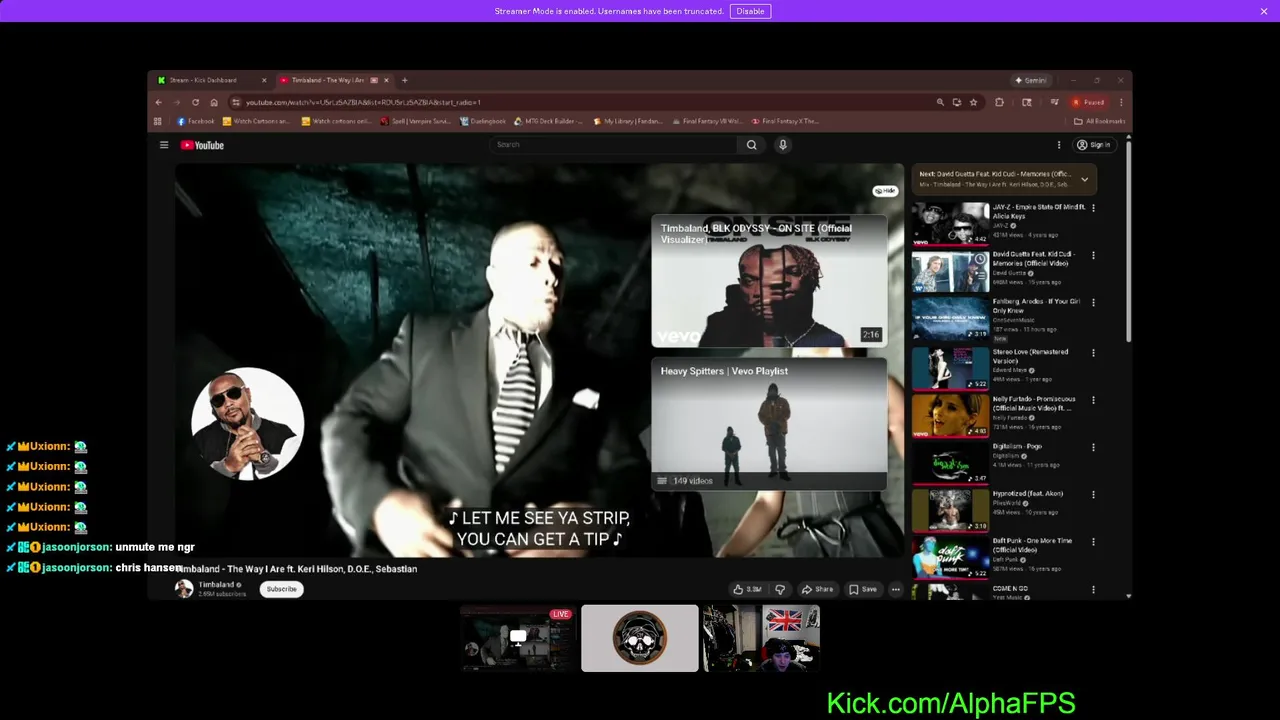Select the webcam tile with British flag
This screenshot has height=720, width=1280.
[761, 638]
